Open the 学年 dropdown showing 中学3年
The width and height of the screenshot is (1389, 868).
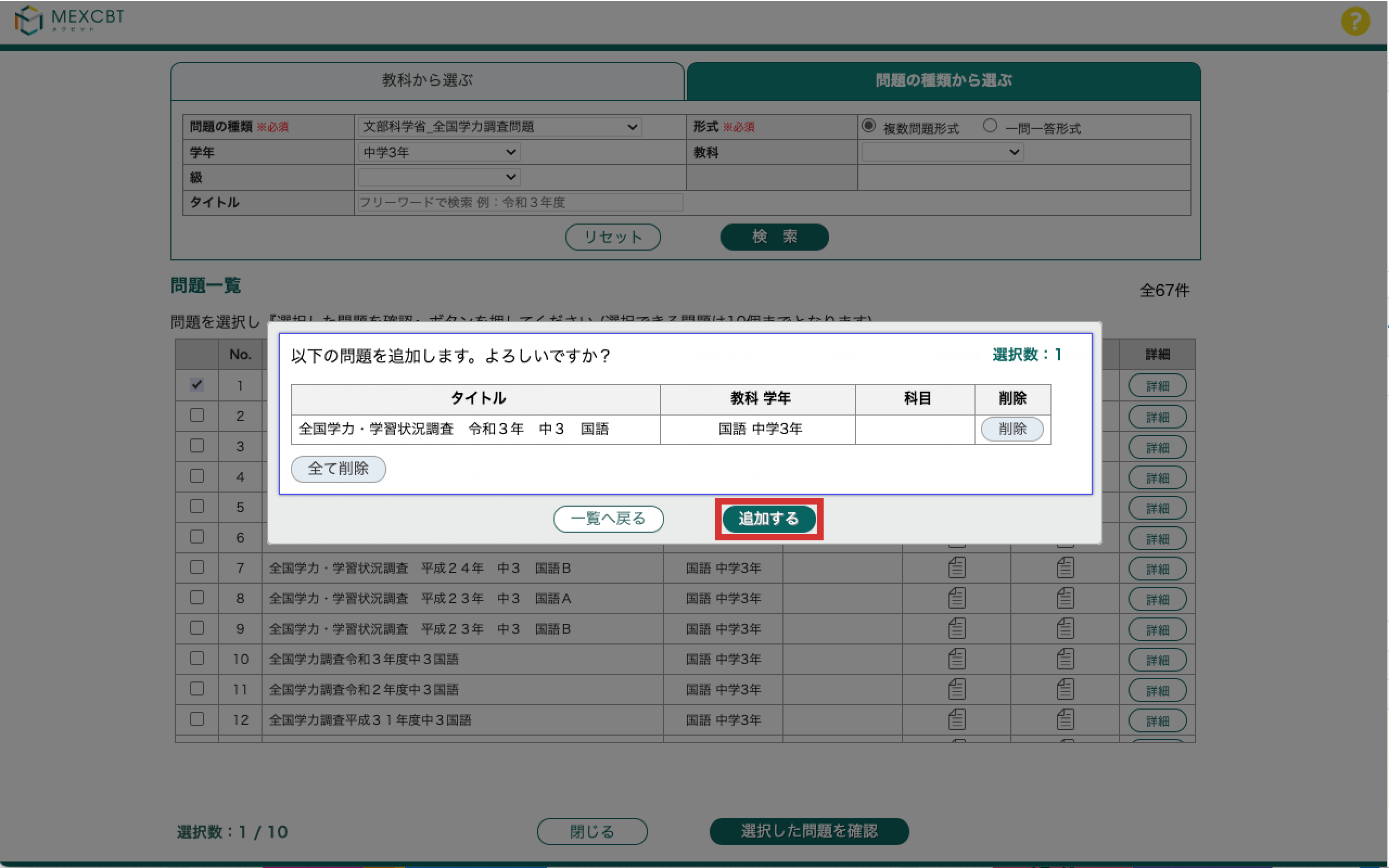tap(439, 152)
